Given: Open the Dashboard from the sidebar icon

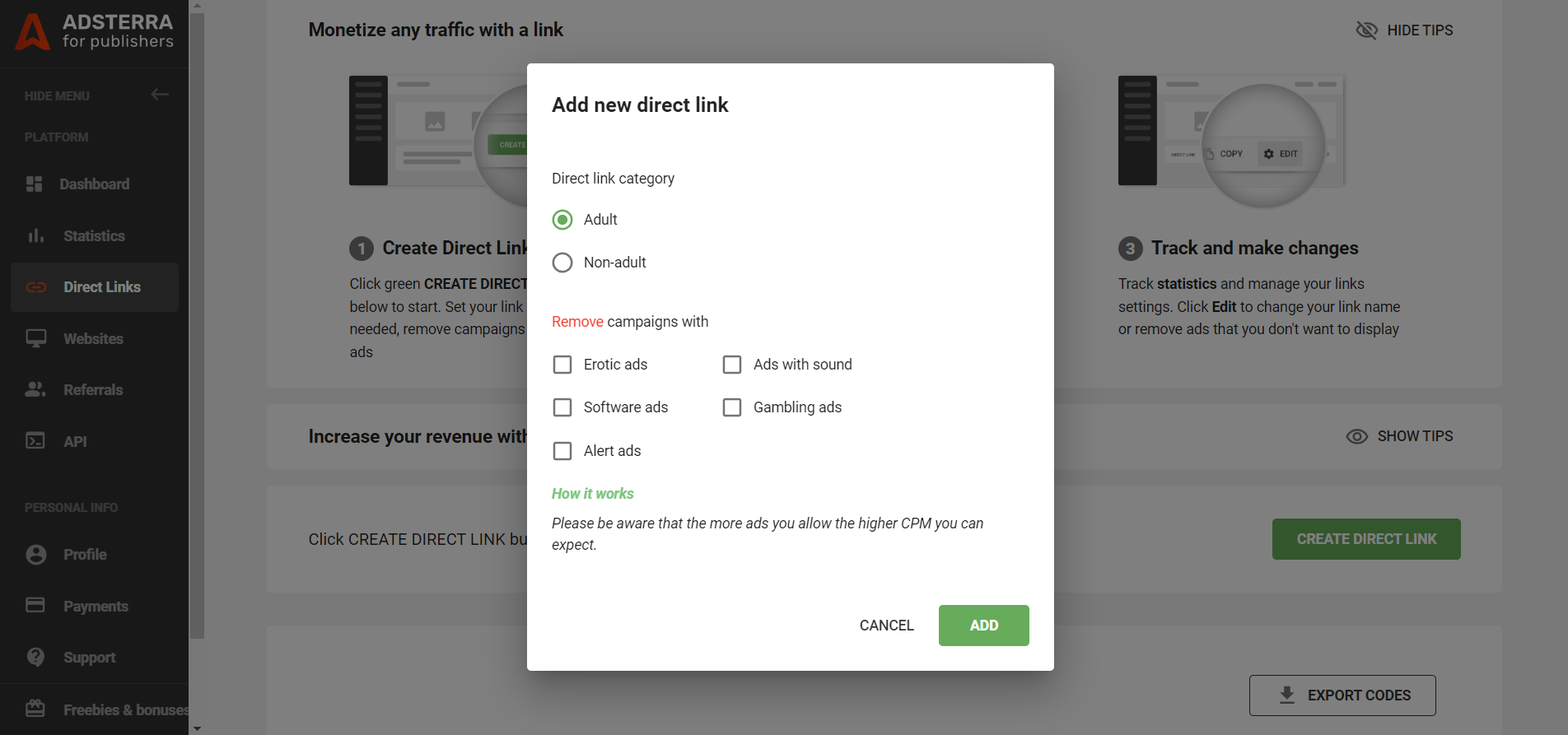Looking at the screenshot, I should click(x=35, y=184).
